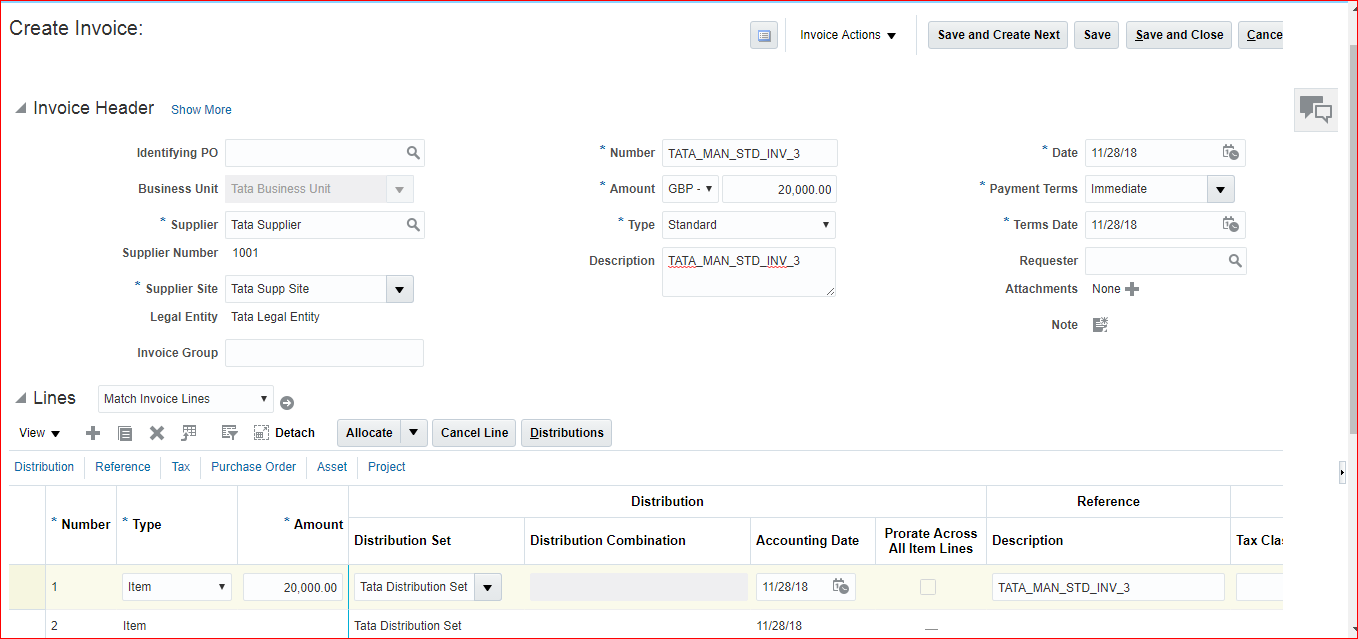Click the Save and Close button
Viewport: 1358px width, 639px height.
(x=1179, y=35)
